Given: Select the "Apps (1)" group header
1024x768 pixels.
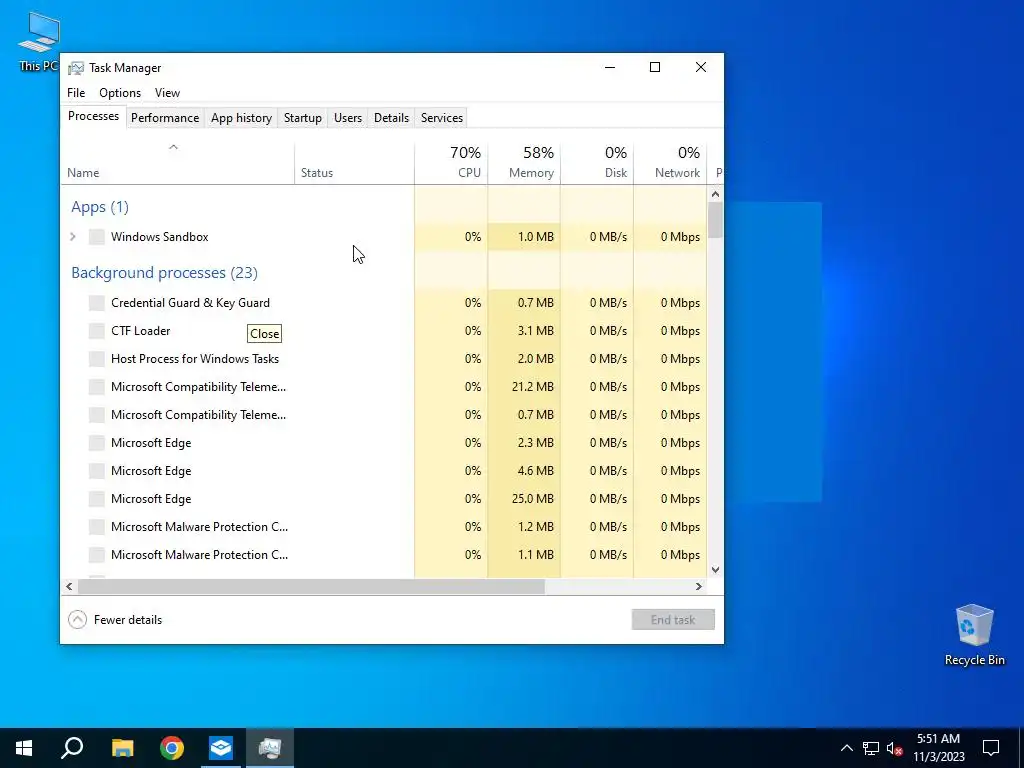Looking at the screenshot, I should tap(100, 207).
